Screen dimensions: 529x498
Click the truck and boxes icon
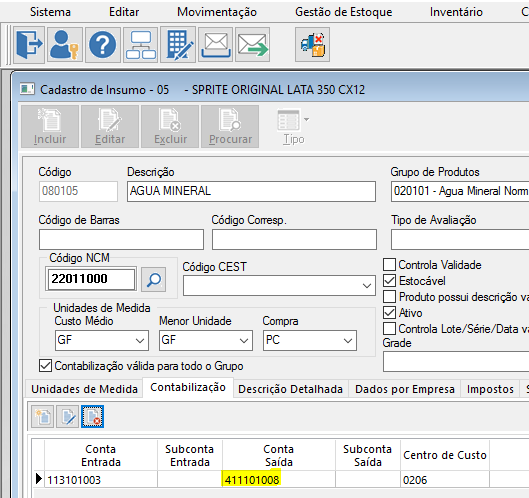pos(312,45)
